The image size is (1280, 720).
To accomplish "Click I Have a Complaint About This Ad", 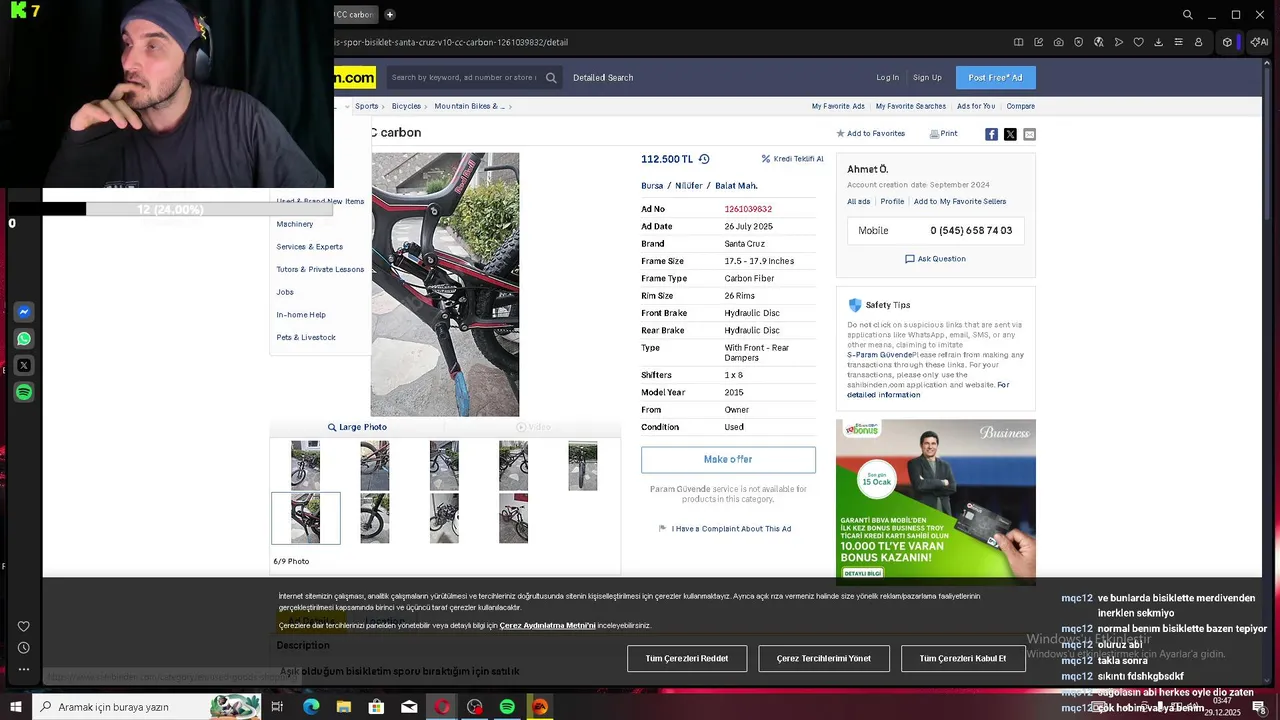I will tap(725, 528).
